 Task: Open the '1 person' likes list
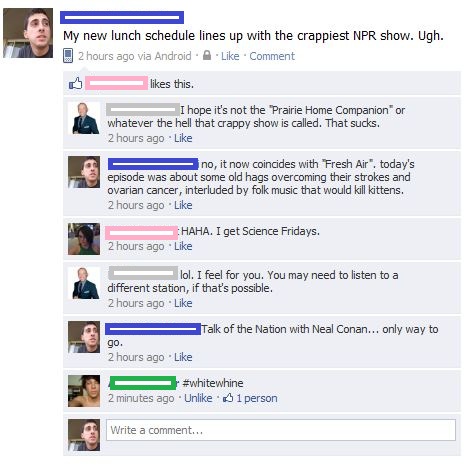(257, 398)
